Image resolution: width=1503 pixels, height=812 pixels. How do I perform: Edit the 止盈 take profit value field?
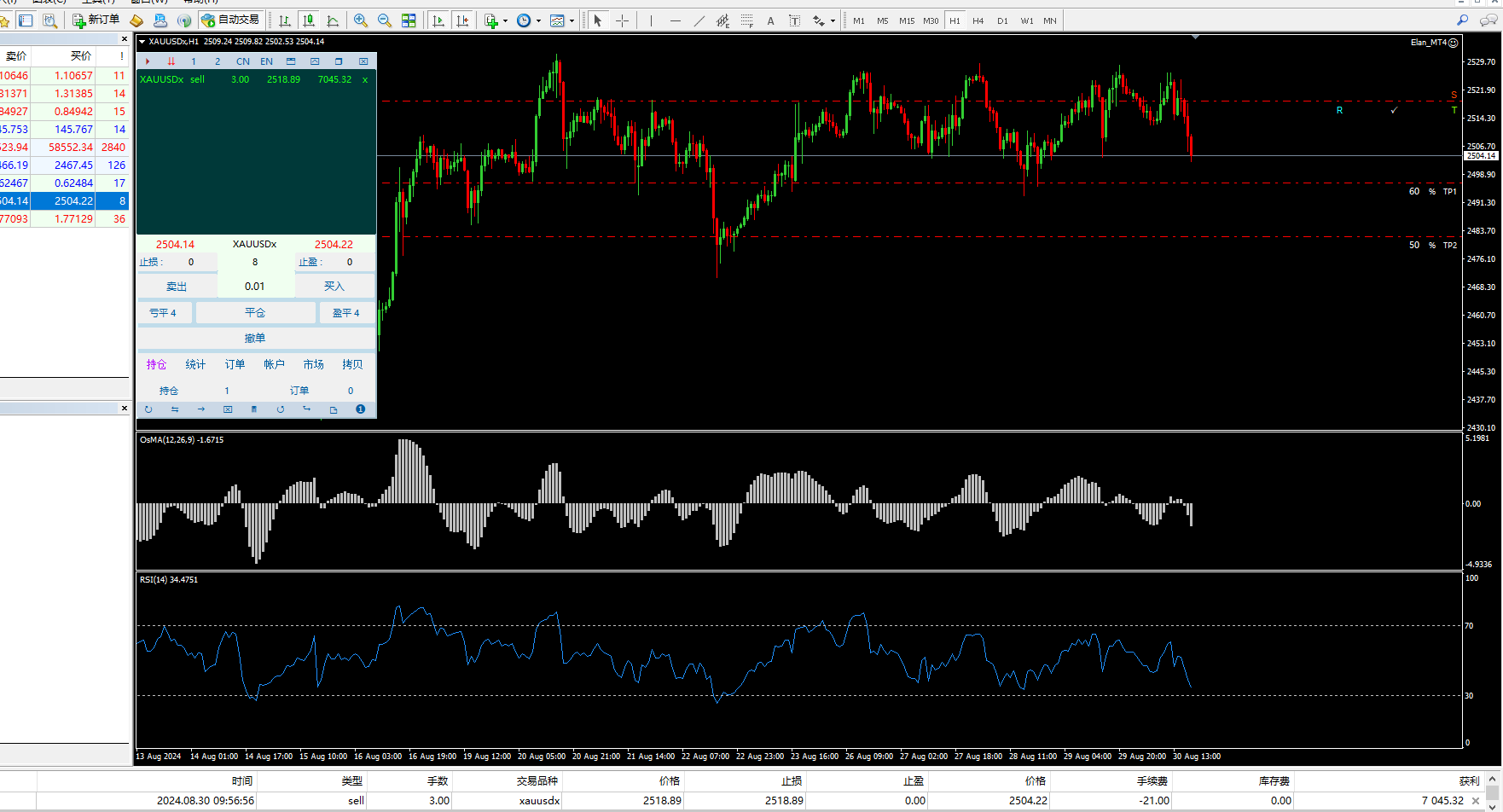350,262
